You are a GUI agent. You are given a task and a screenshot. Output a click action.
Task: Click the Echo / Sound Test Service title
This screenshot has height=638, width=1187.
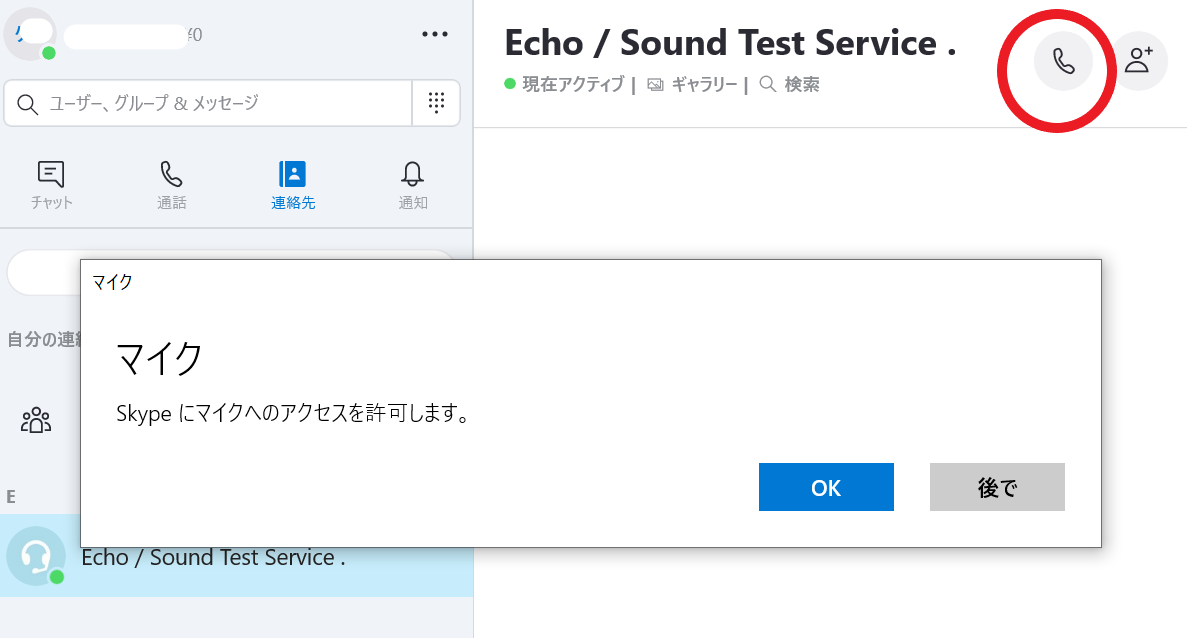click(731, 43)
